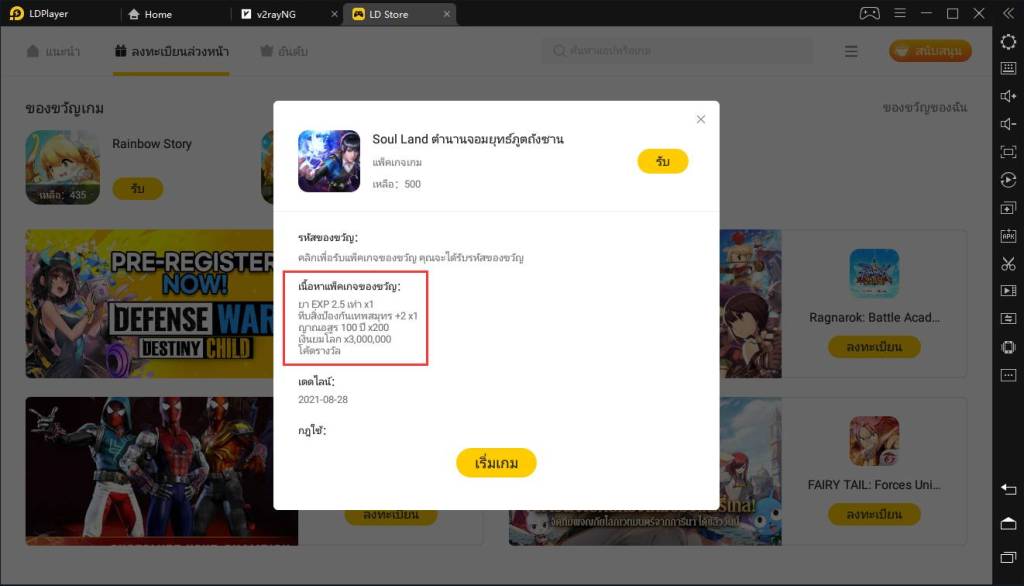Viewport: 1024px width, 586px height.
Task: Click the Android recent apps icon
Action: tap(1008, 557)
